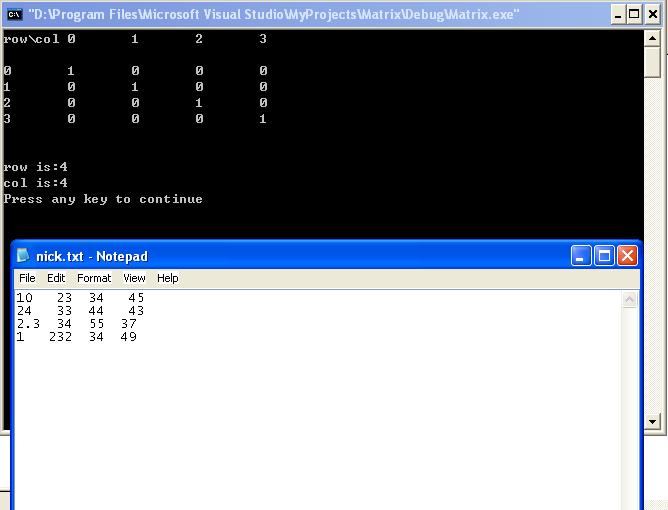Click the console scrollbar down arrow
Viewport: 668px width, 510px height.
coord(652,422)
